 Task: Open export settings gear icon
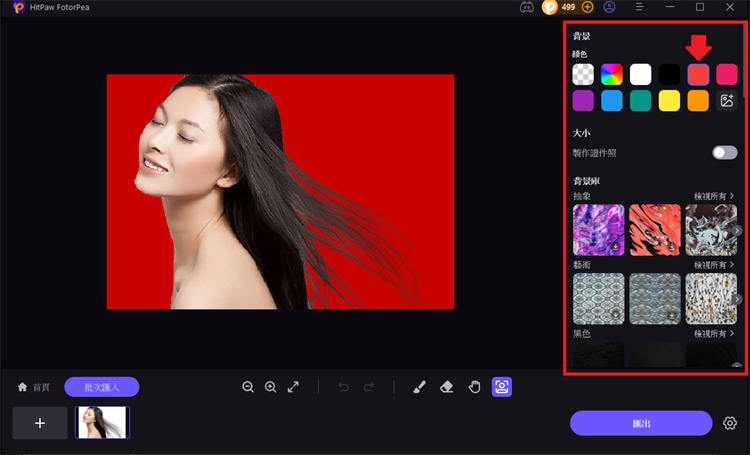tap(729, 423)
